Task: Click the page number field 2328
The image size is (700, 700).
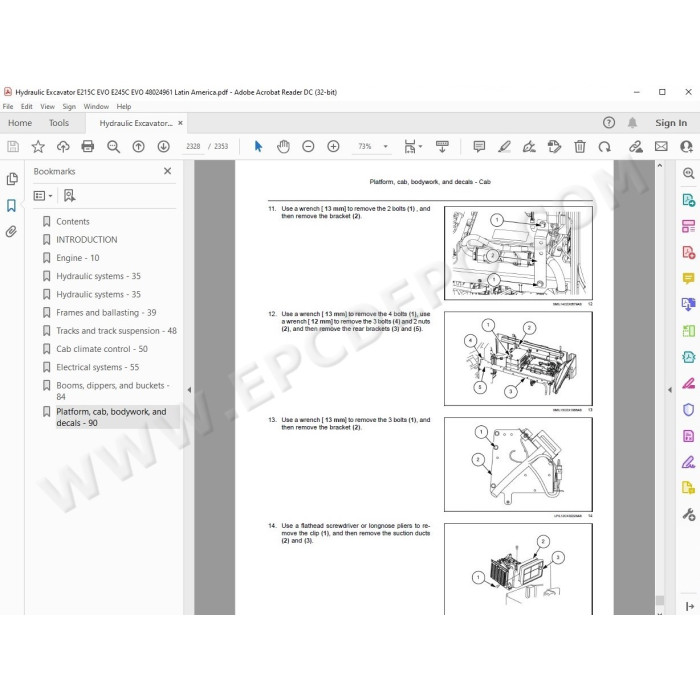Action: [193, 146]
